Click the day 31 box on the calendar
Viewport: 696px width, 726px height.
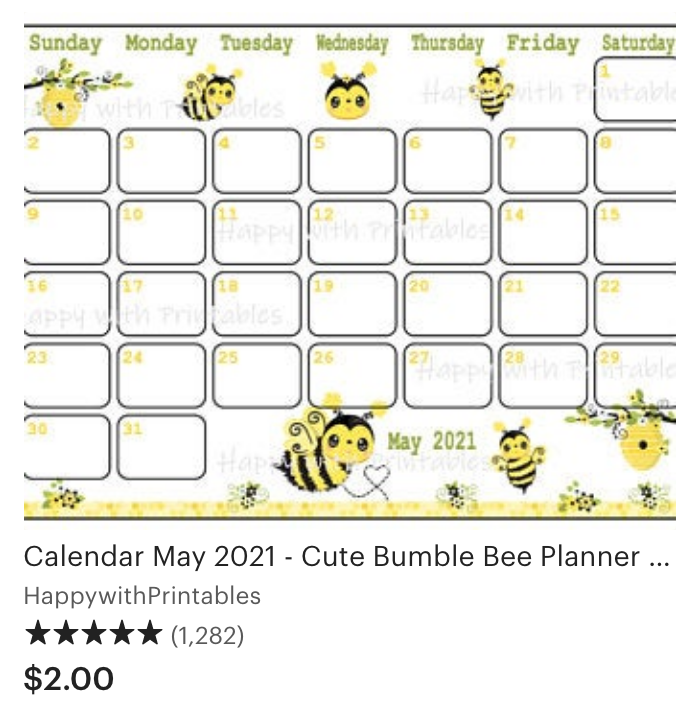pos(161,448)
